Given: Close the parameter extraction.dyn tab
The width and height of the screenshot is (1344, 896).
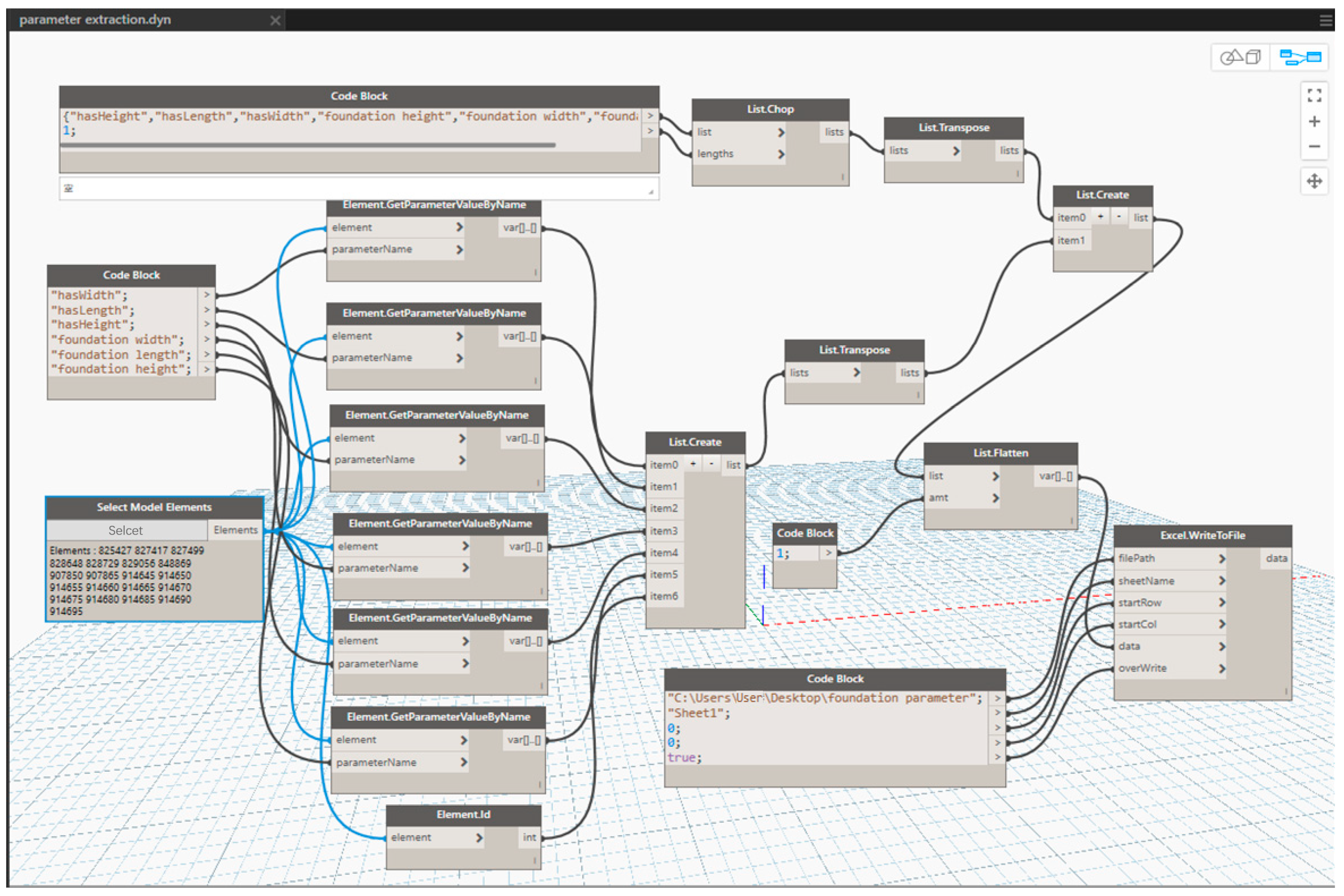Looking at the screenshot, I should [275, 20].
